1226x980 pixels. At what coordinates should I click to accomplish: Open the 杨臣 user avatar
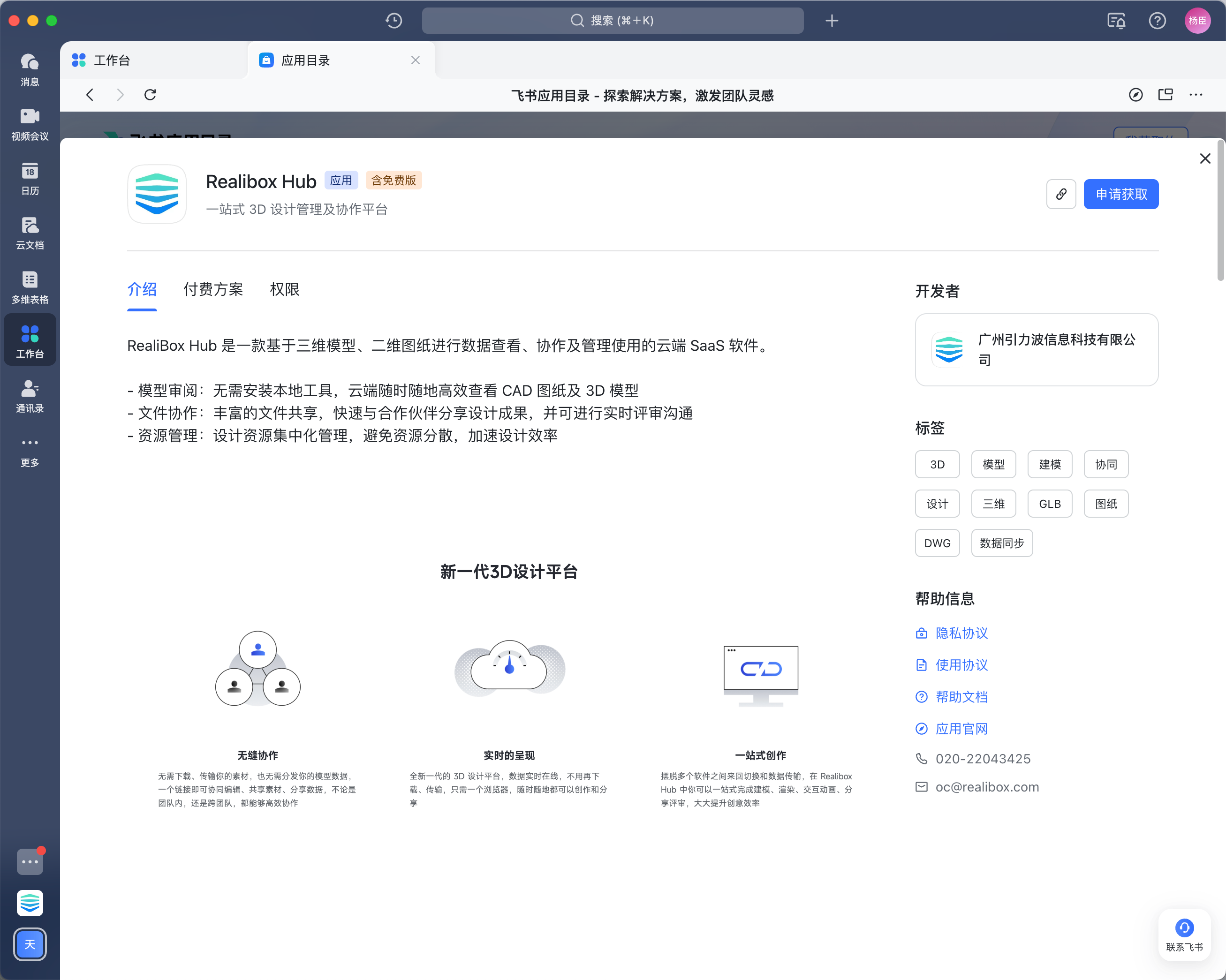[1197, 21]
